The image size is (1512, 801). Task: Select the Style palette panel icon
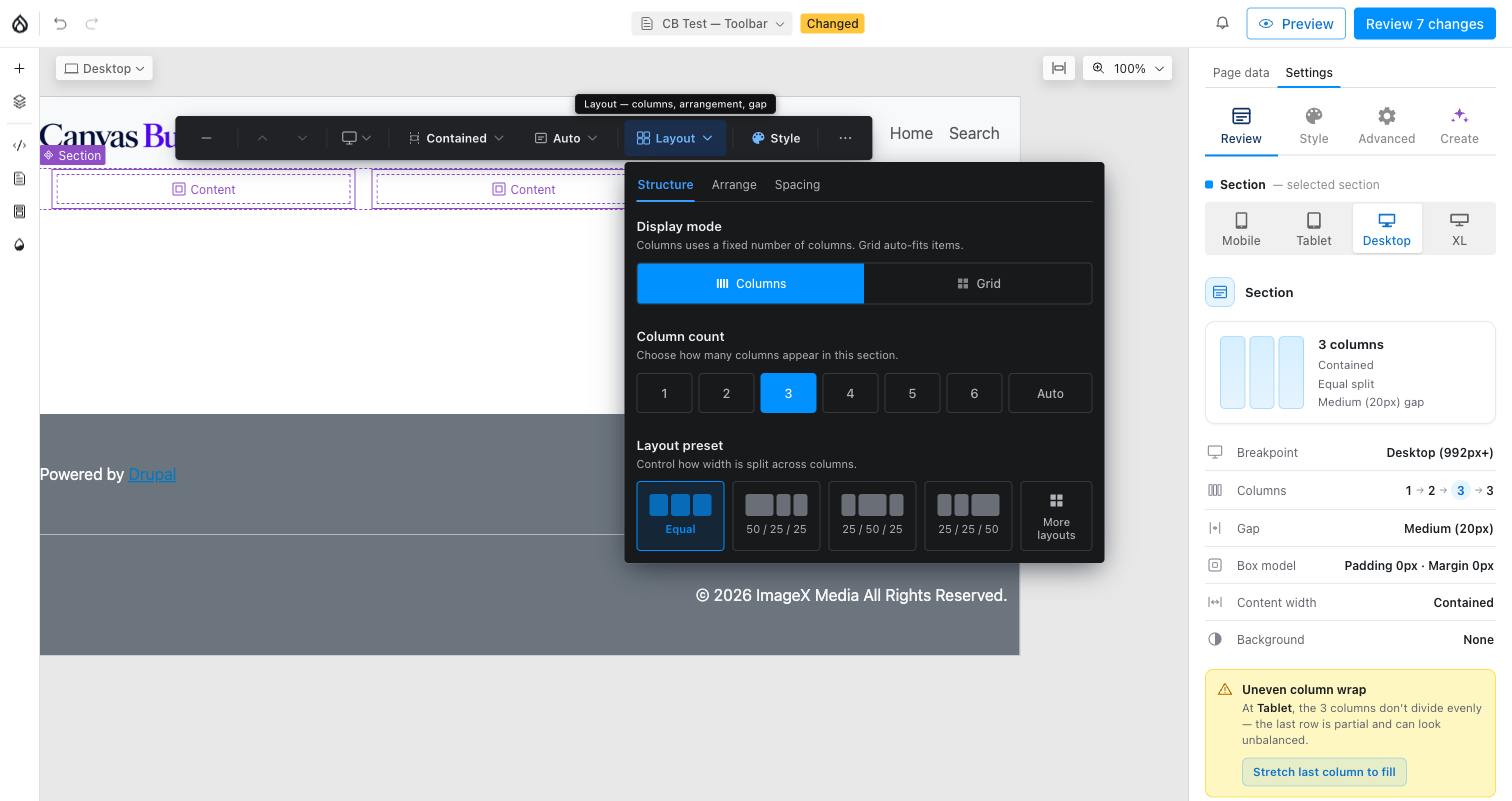1314,126
